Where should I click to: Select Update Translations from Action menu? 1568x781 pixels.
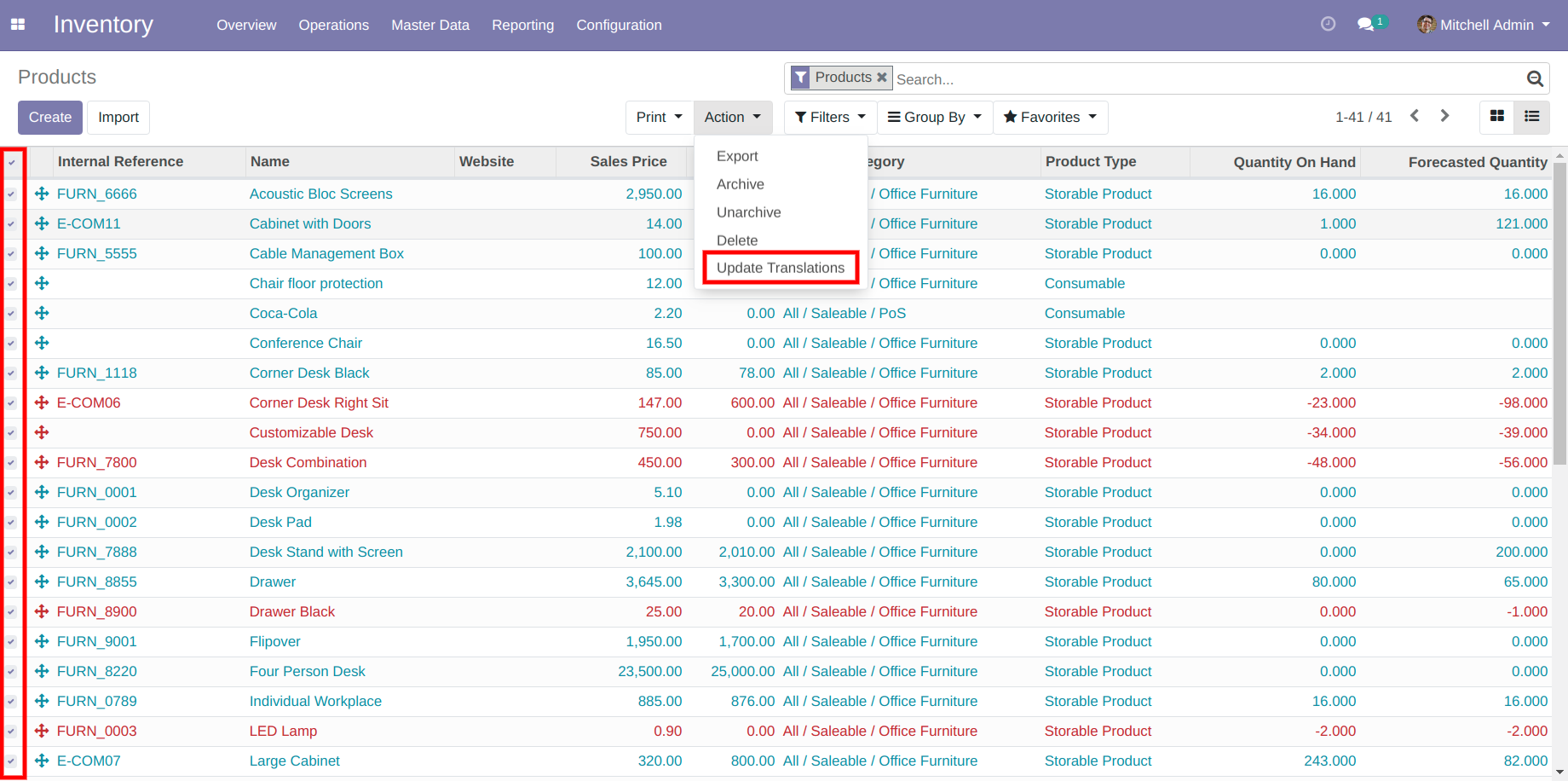(780, 268)
